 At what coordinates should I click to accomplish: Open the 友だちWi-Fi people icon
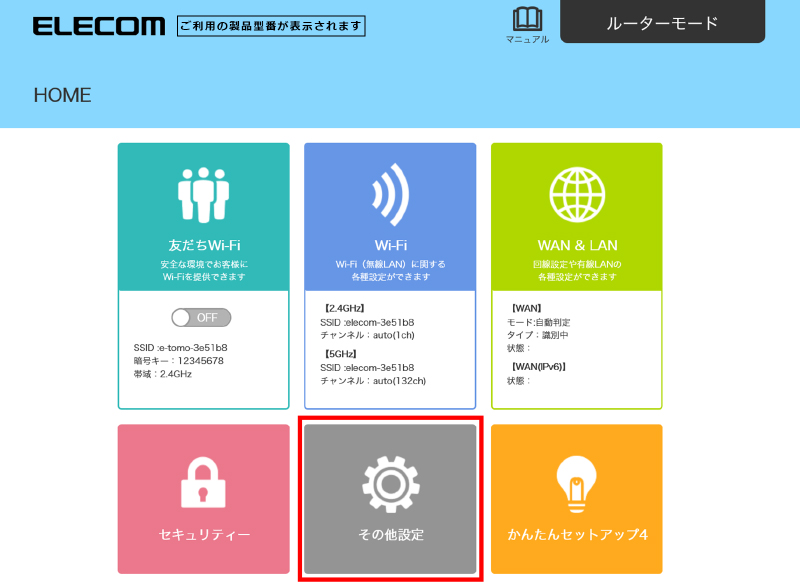pyautogui.click(x=204, y=195)
